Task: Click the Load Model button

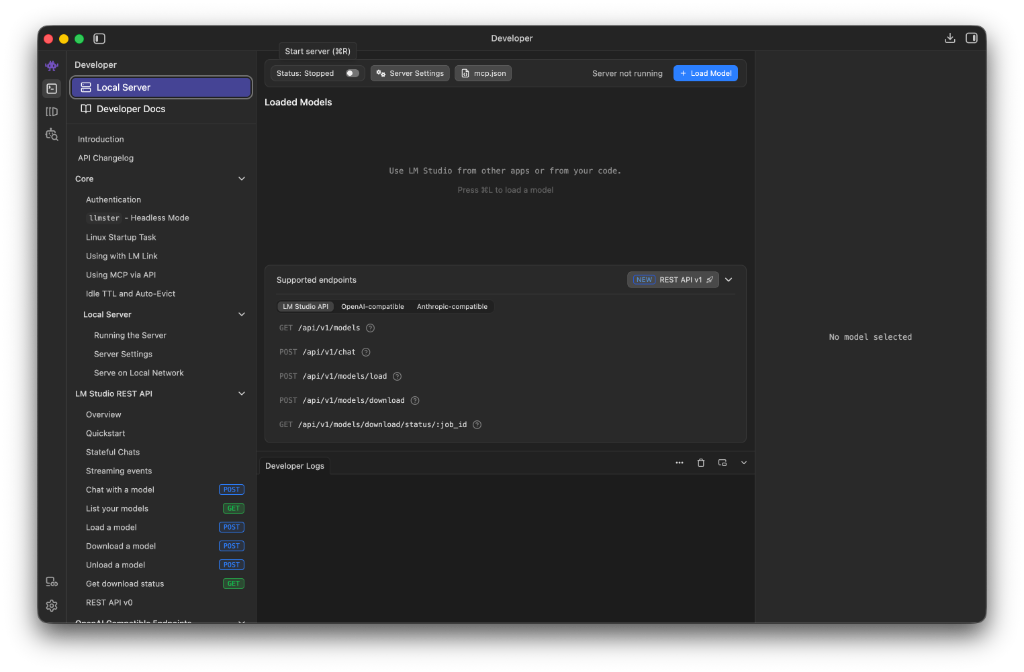Action: tap(705, 73)
